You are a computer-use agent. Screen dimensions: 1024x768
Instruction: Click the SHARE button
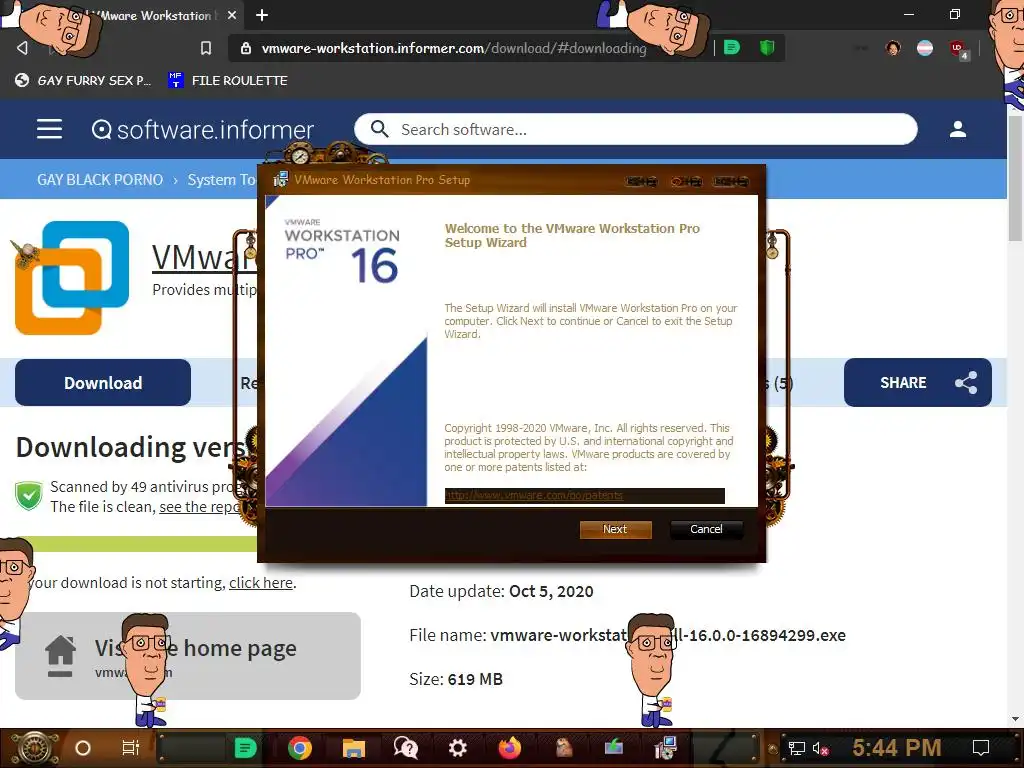pyautogui.click(x=918, y=383)
